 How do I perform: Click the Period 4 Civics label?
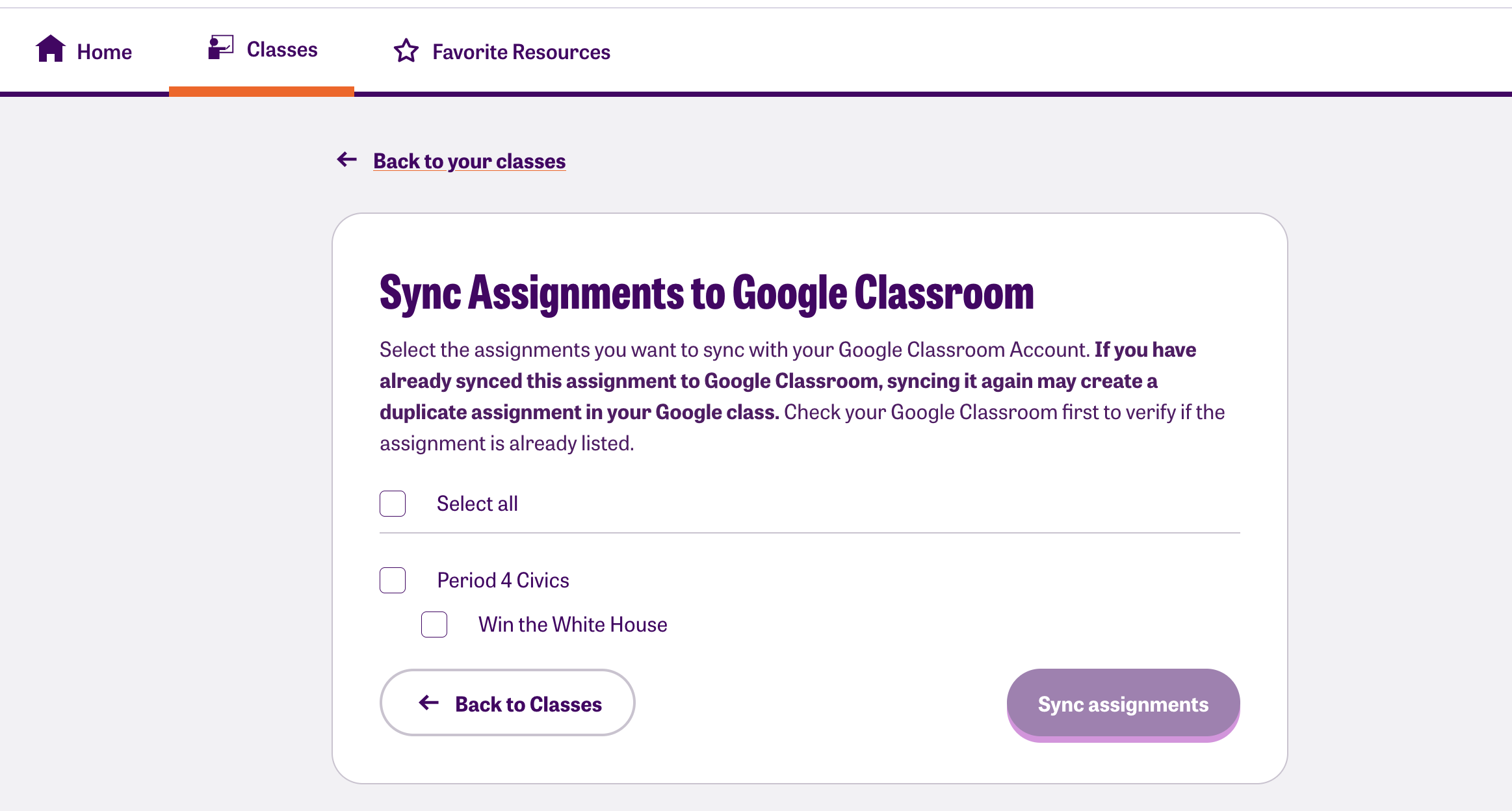(x=503, y=580)
